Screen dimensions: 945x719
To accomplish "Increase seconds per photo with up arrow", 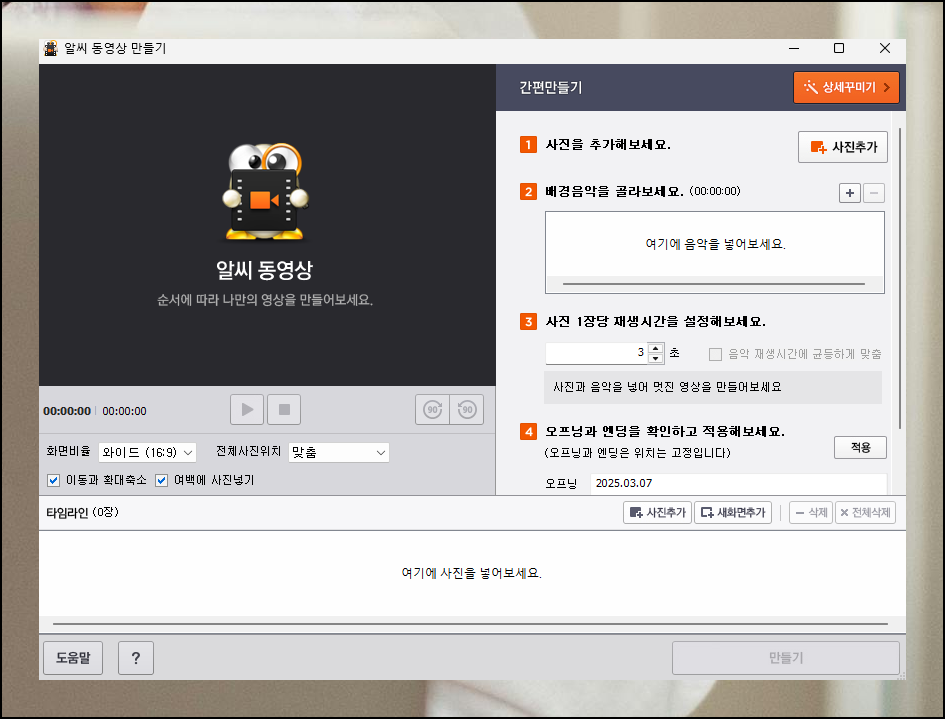I will pos(656,348).
